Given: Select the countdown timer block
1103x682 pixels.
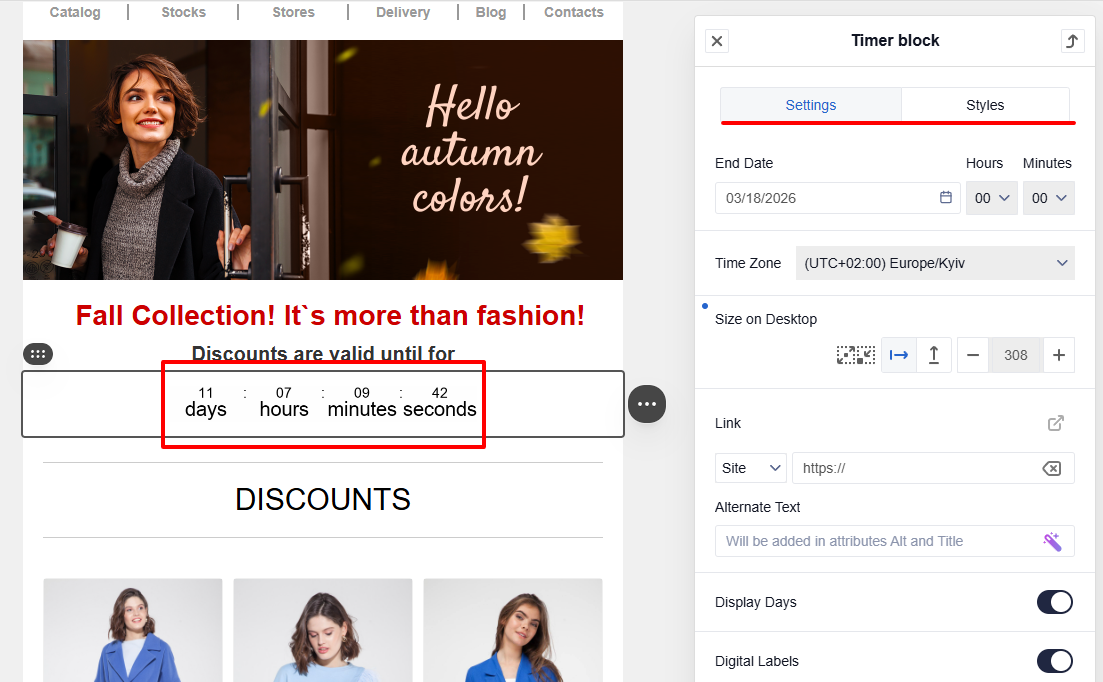Looking at the screenshot, I should pyautogui.click(x=323, y=404).
